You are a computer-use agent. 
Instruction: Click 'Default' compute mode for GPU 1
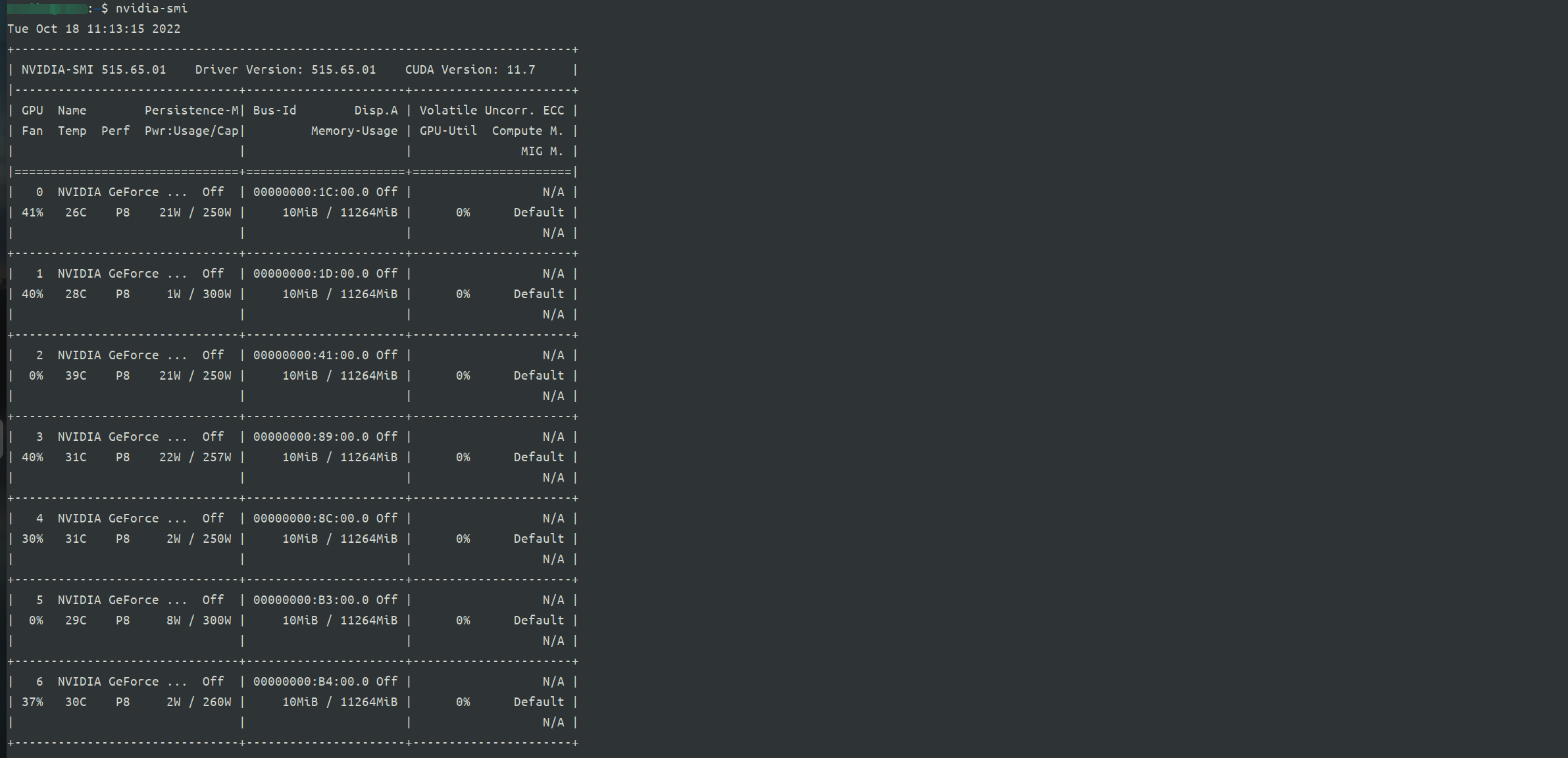click(539, 294)
